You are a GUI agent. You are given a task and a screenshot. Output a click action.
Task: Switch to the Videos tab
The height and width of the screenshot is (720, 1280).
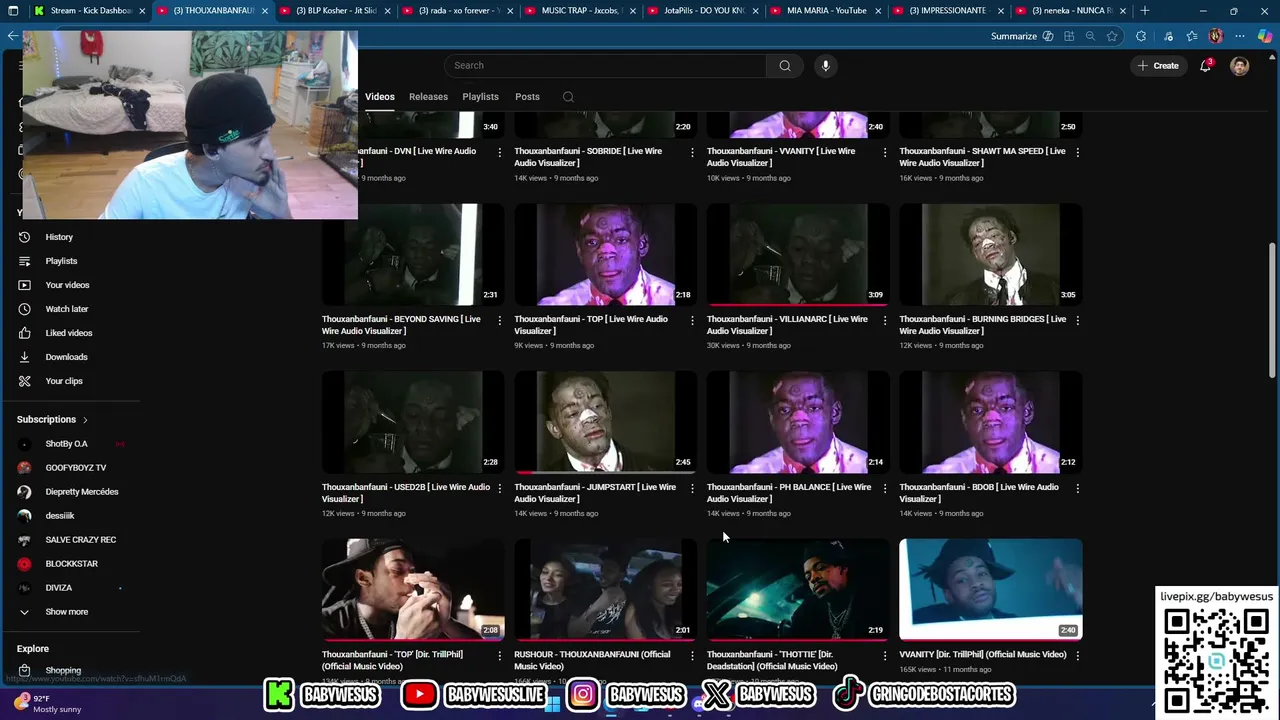(380, 97)
